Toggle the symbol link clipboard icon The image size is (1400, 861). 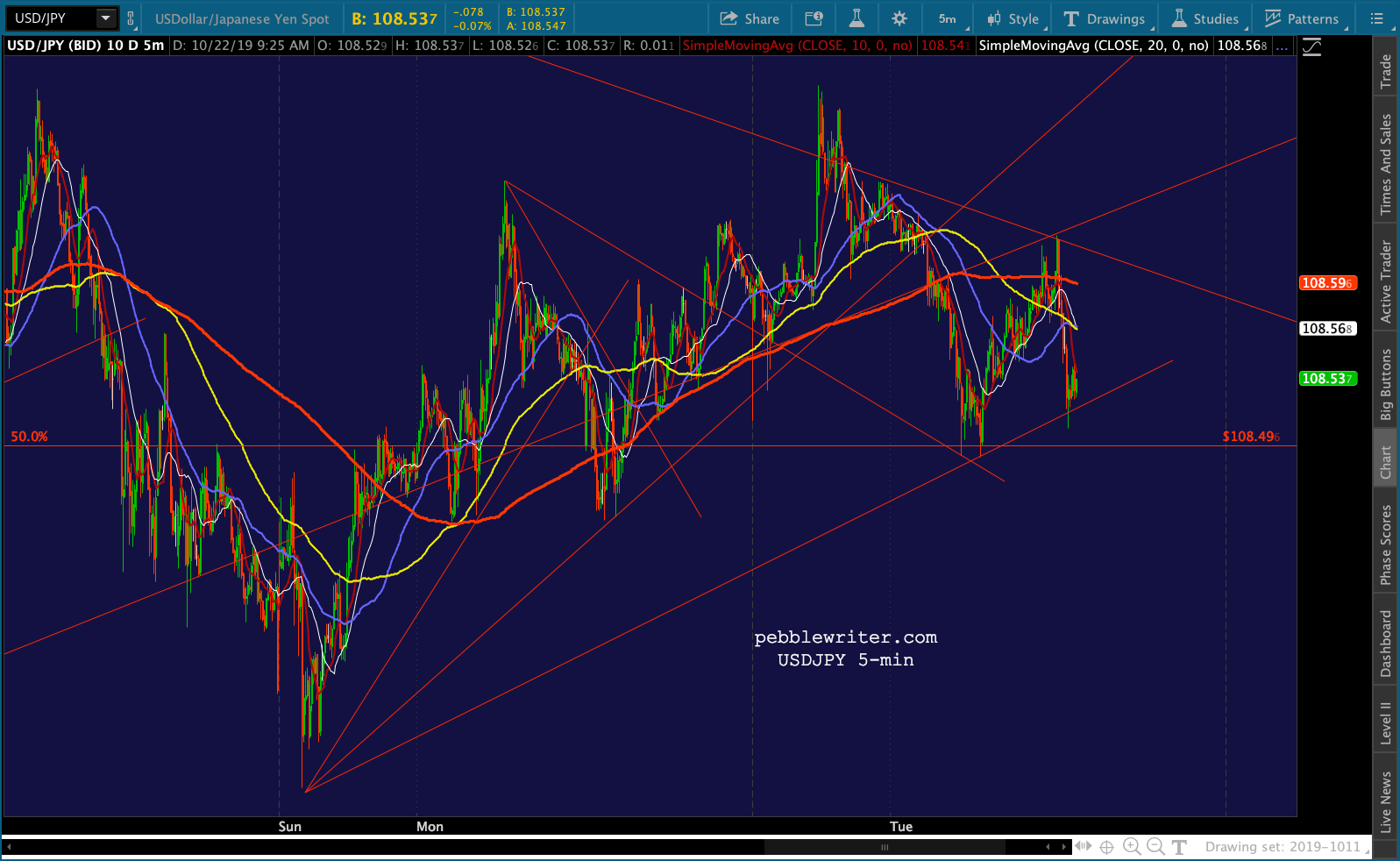coord(131,18)
